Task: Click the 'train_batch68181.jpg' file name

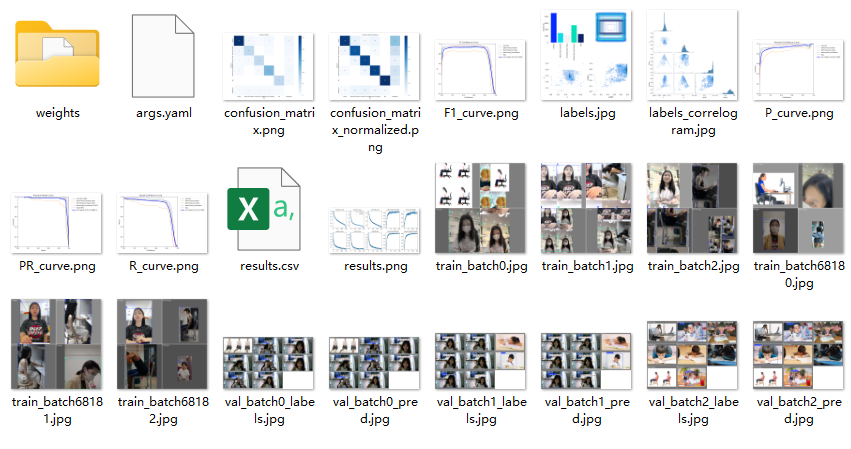Action: [57, 410]
